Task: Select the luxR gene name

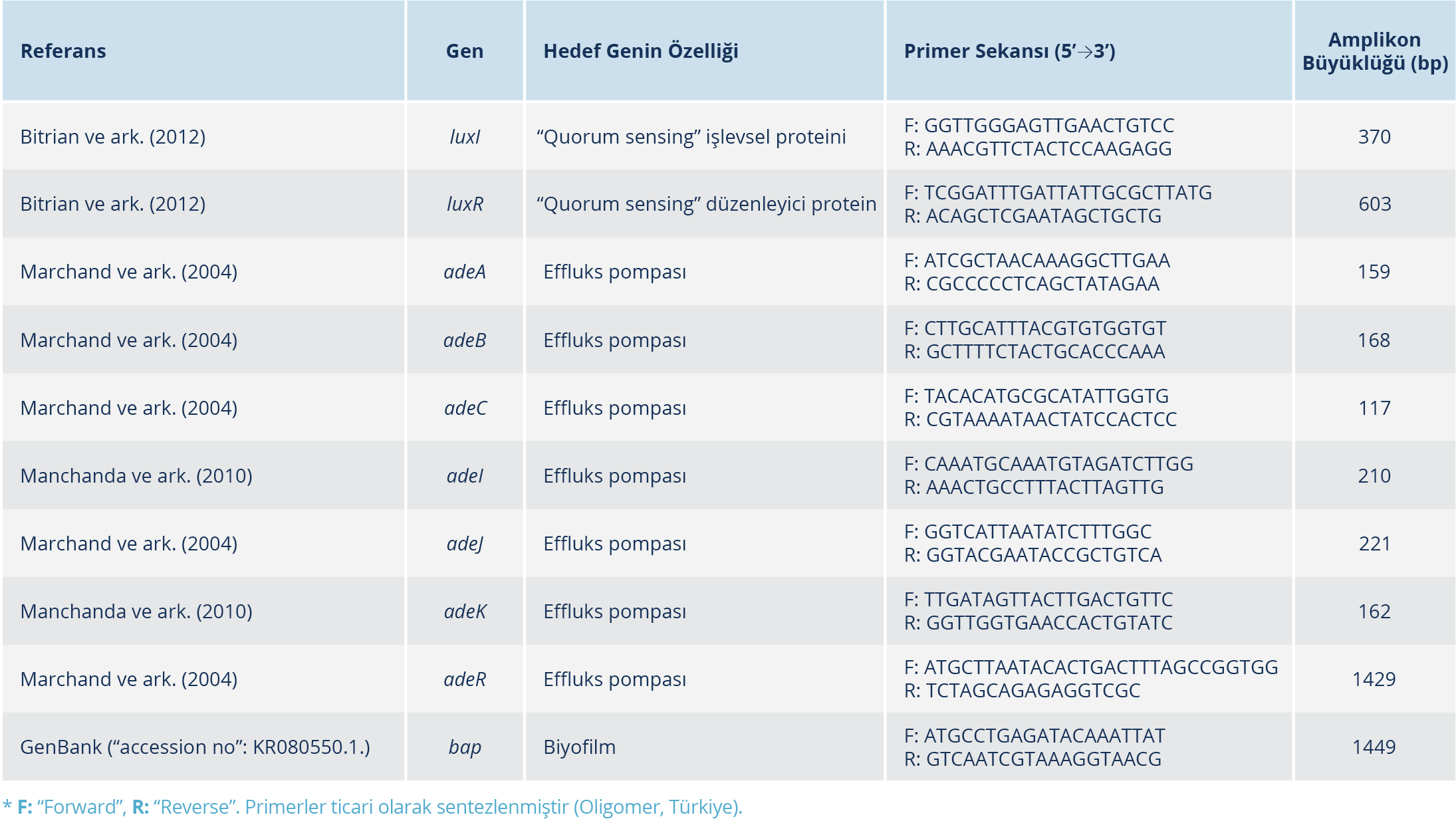Action: click(x=465, y=204)
